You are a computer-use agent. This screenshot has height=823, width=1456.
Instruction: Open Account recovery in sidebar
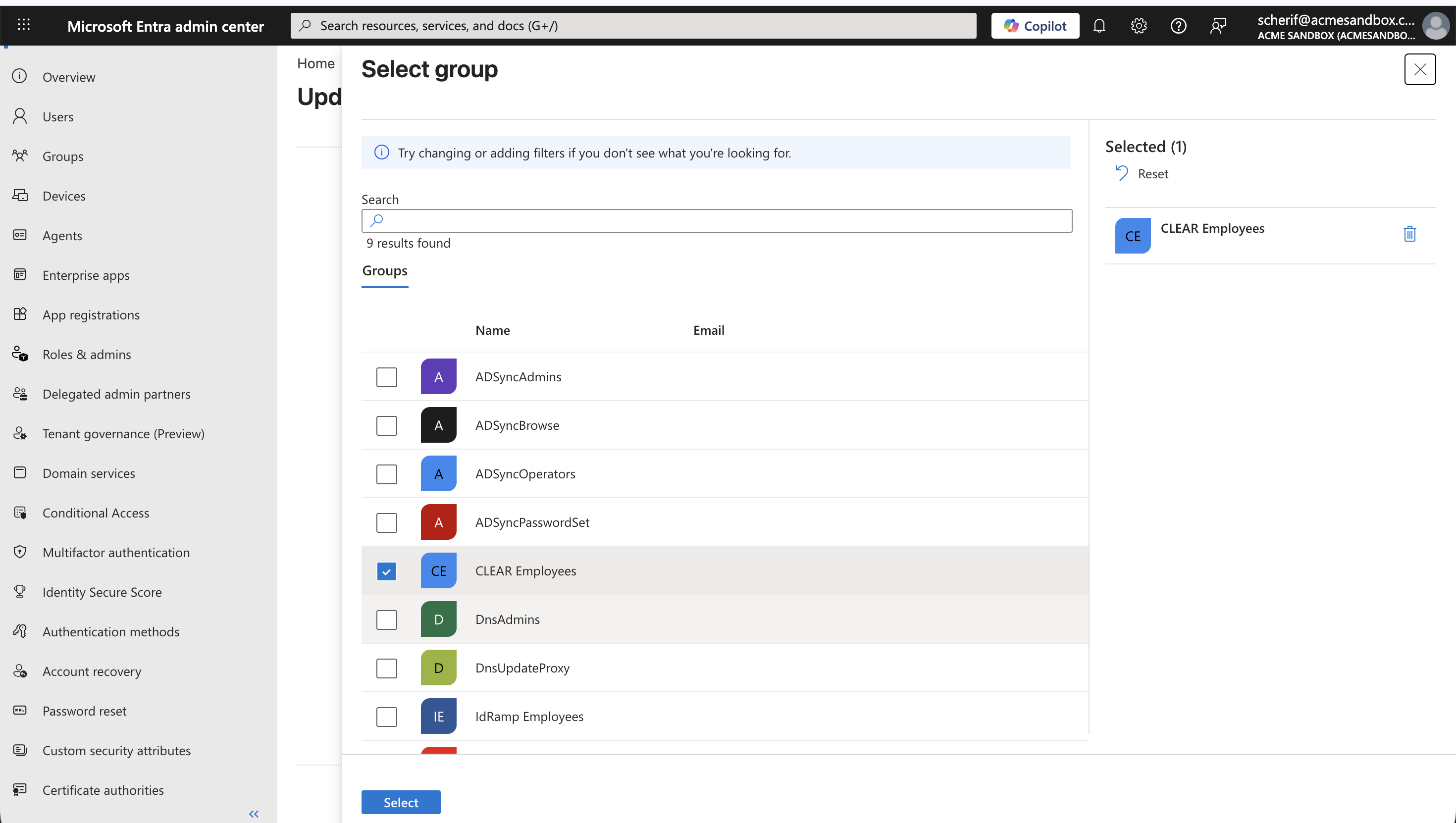tap(92, 671)
